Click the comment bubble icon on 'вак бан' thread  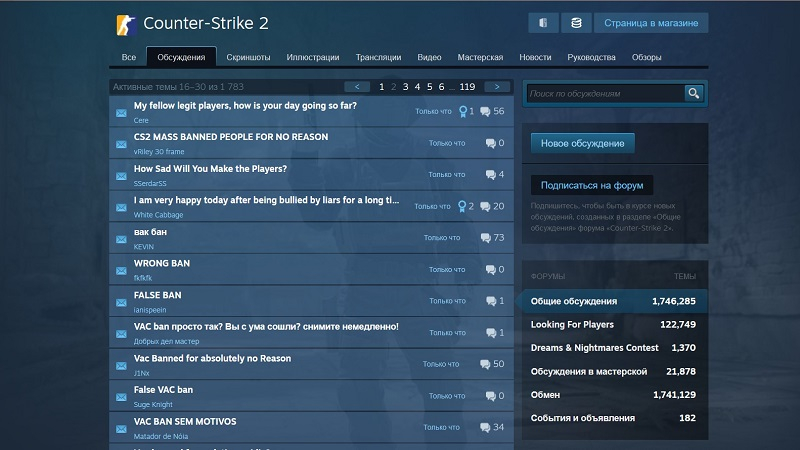coord(485,238)
